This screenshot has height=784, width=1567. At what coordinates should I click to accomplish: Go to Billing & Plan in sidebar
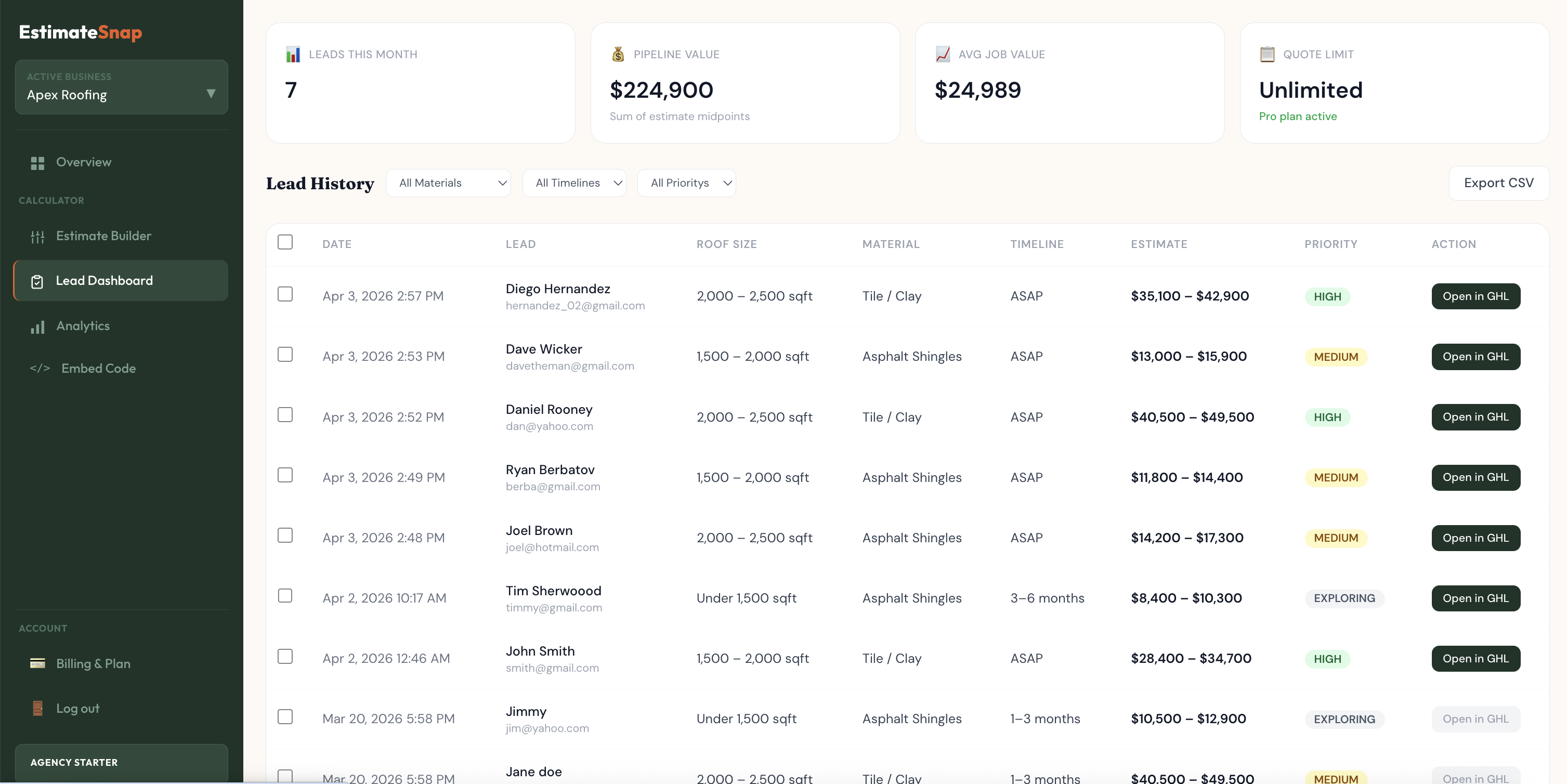coord(94,664)
